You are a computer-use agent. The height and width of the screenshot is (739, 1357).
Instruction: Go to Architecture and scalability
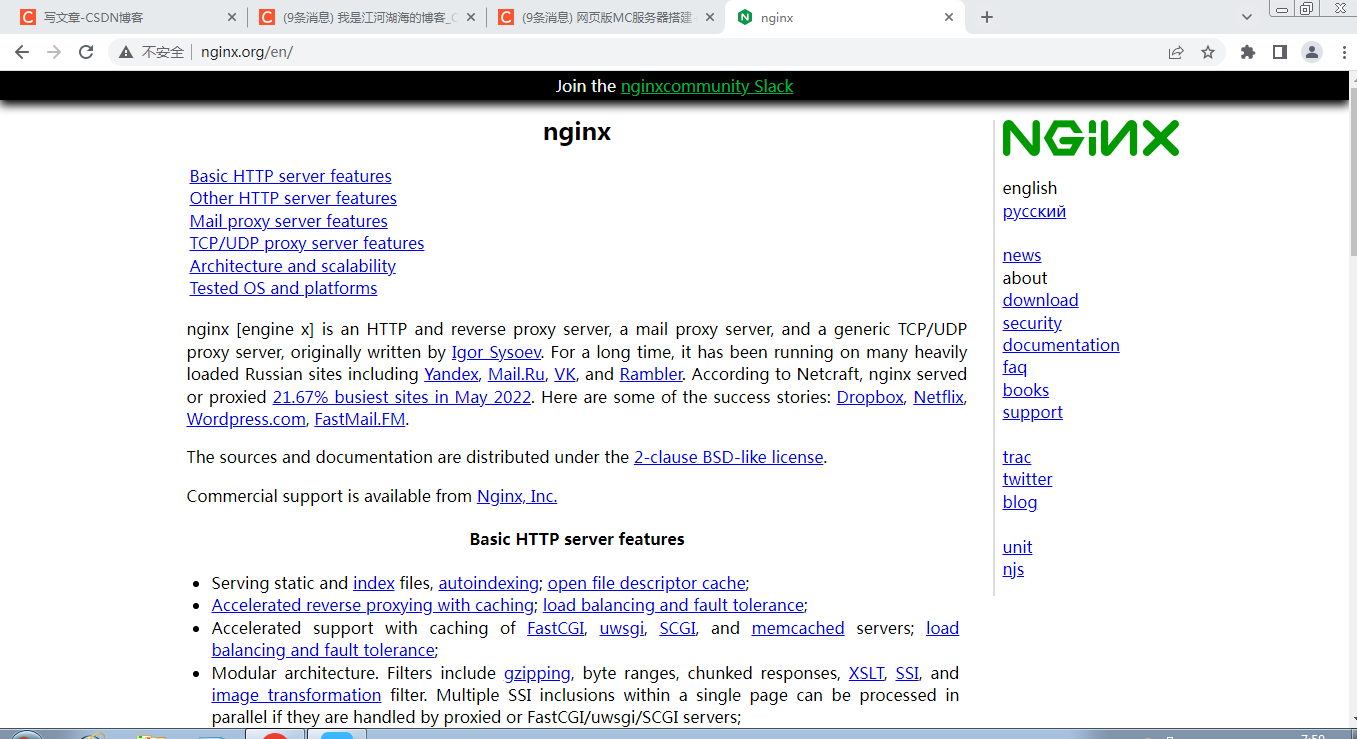coord(293,266)
